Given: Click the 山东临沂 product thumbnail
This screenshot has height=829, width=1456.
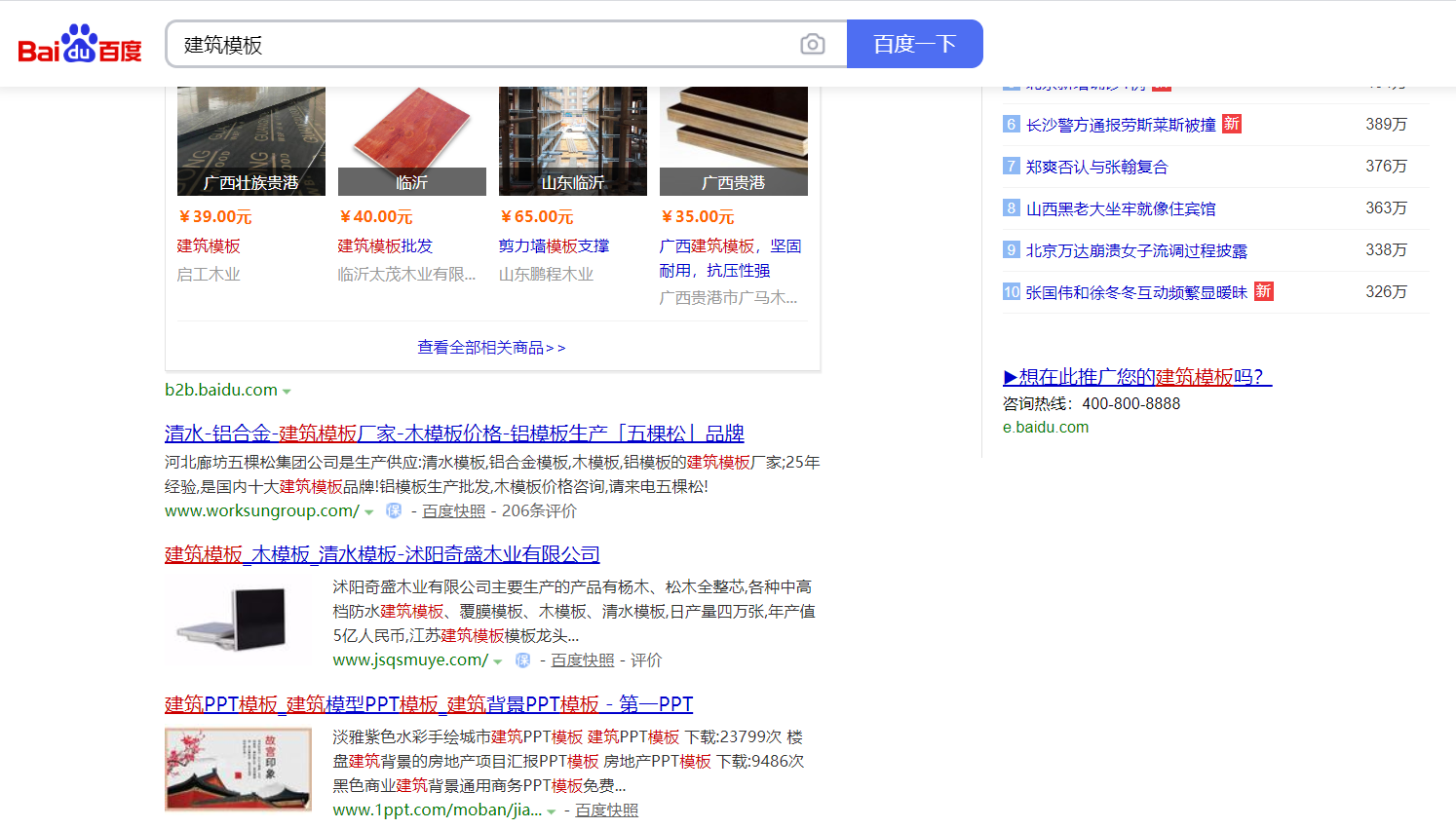Looking at the screenshot, I should point(573,140).
